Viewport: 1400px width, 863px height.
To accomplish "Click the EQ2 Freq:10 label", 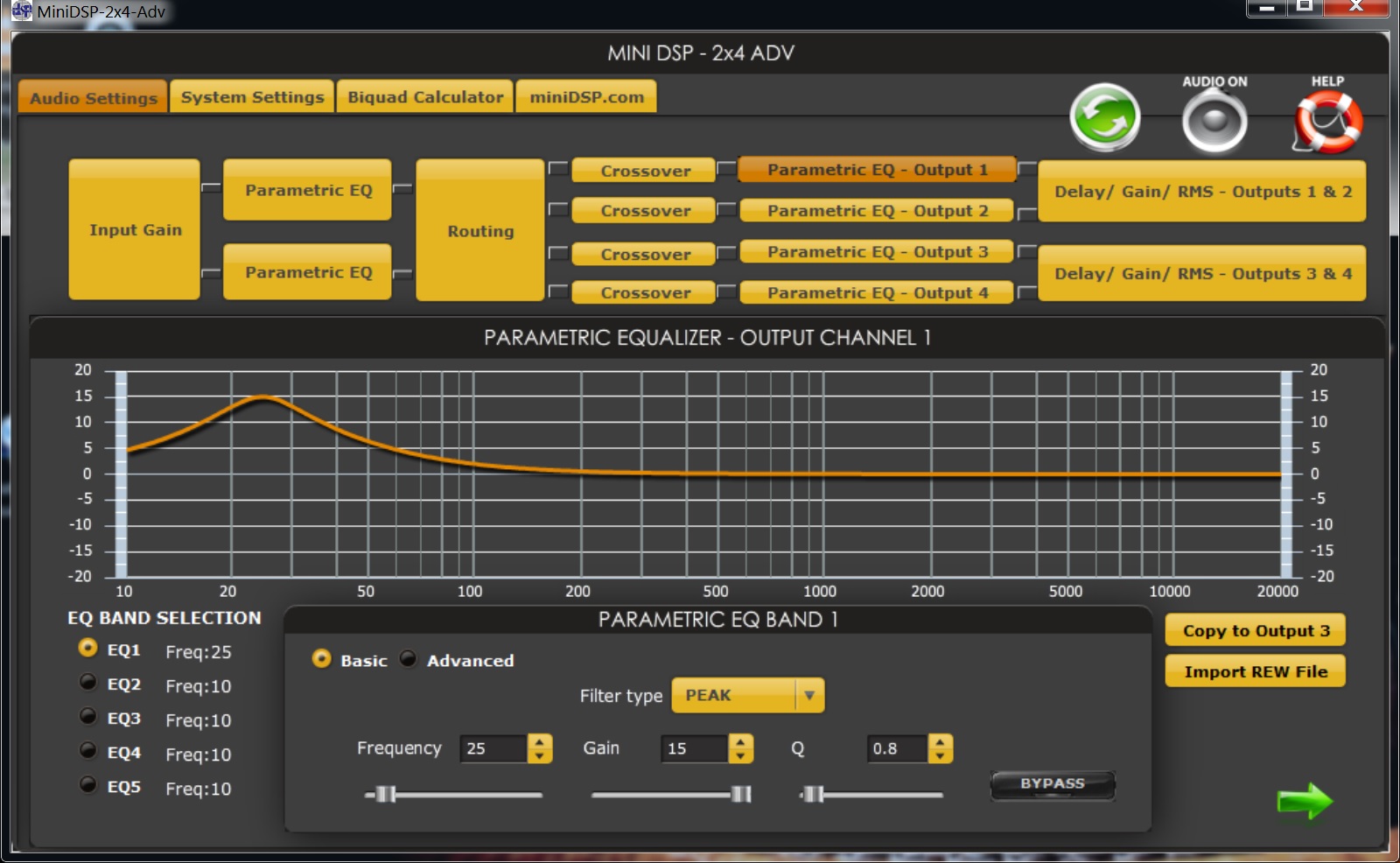I will point(199,686).
